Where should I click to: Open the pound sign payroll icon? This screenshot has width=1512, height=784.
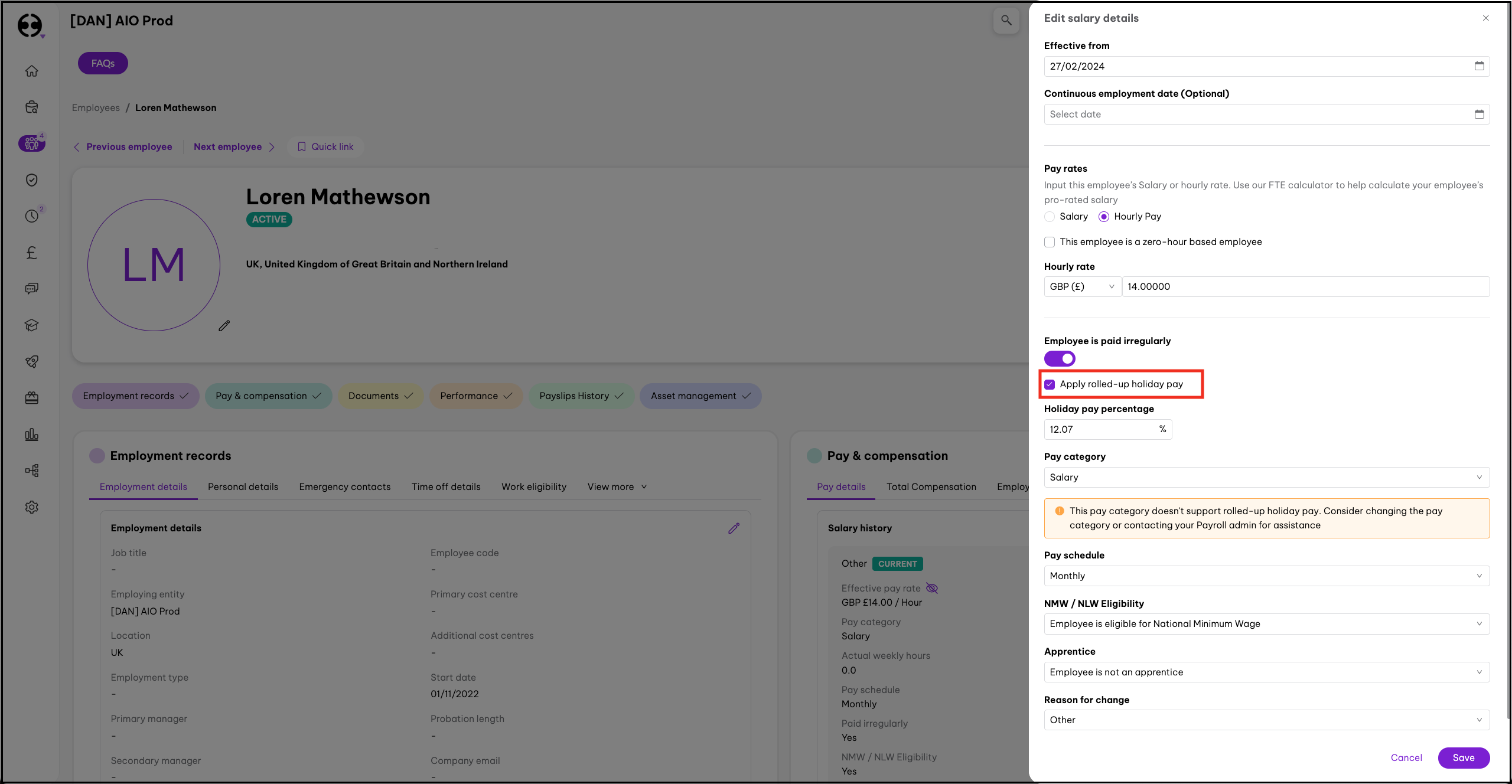32,253
